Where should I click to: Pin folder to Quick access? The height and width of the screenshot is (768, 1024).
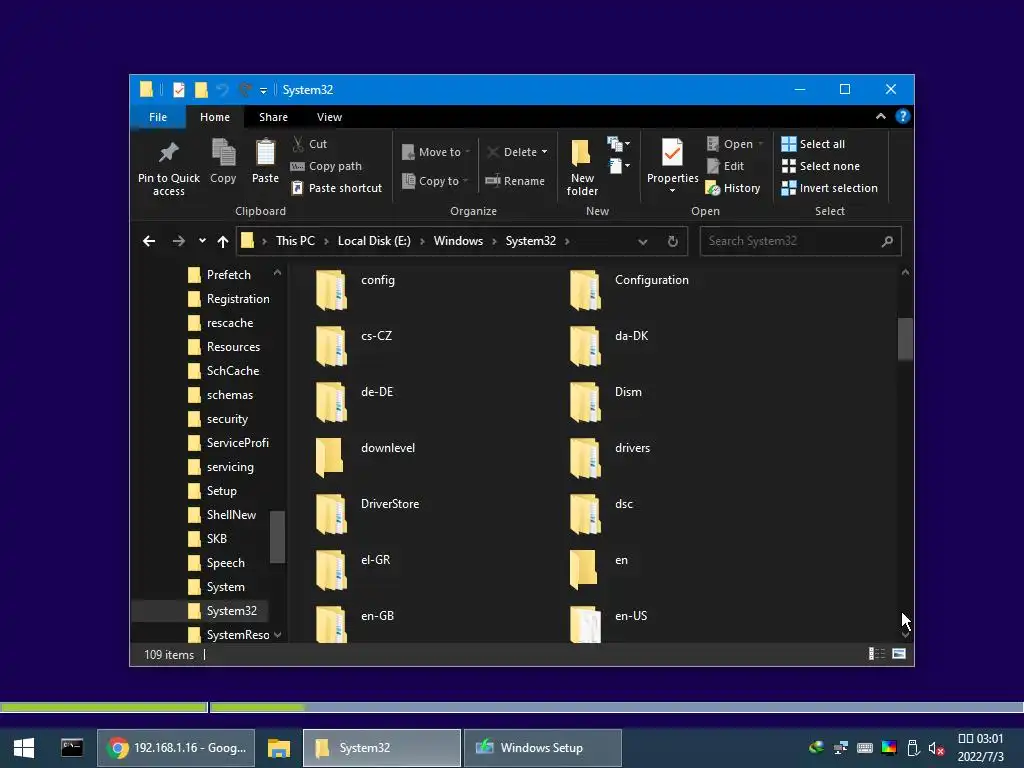(168, 167)
